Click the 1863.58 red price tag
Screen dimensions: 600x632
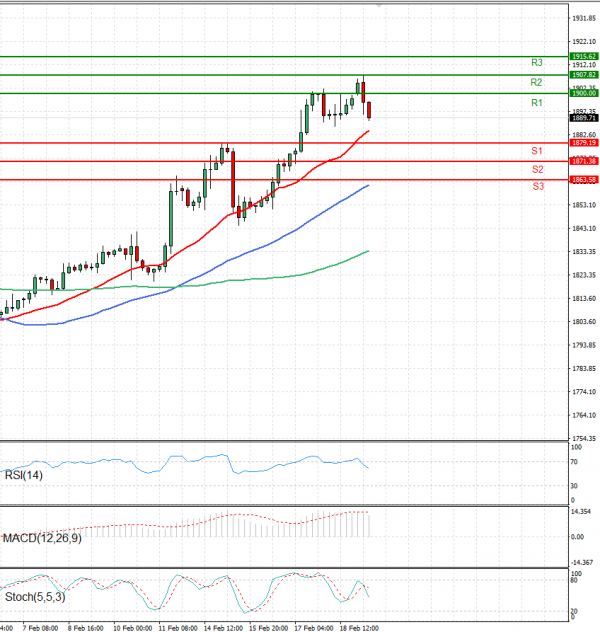click(x=584, y=179)
